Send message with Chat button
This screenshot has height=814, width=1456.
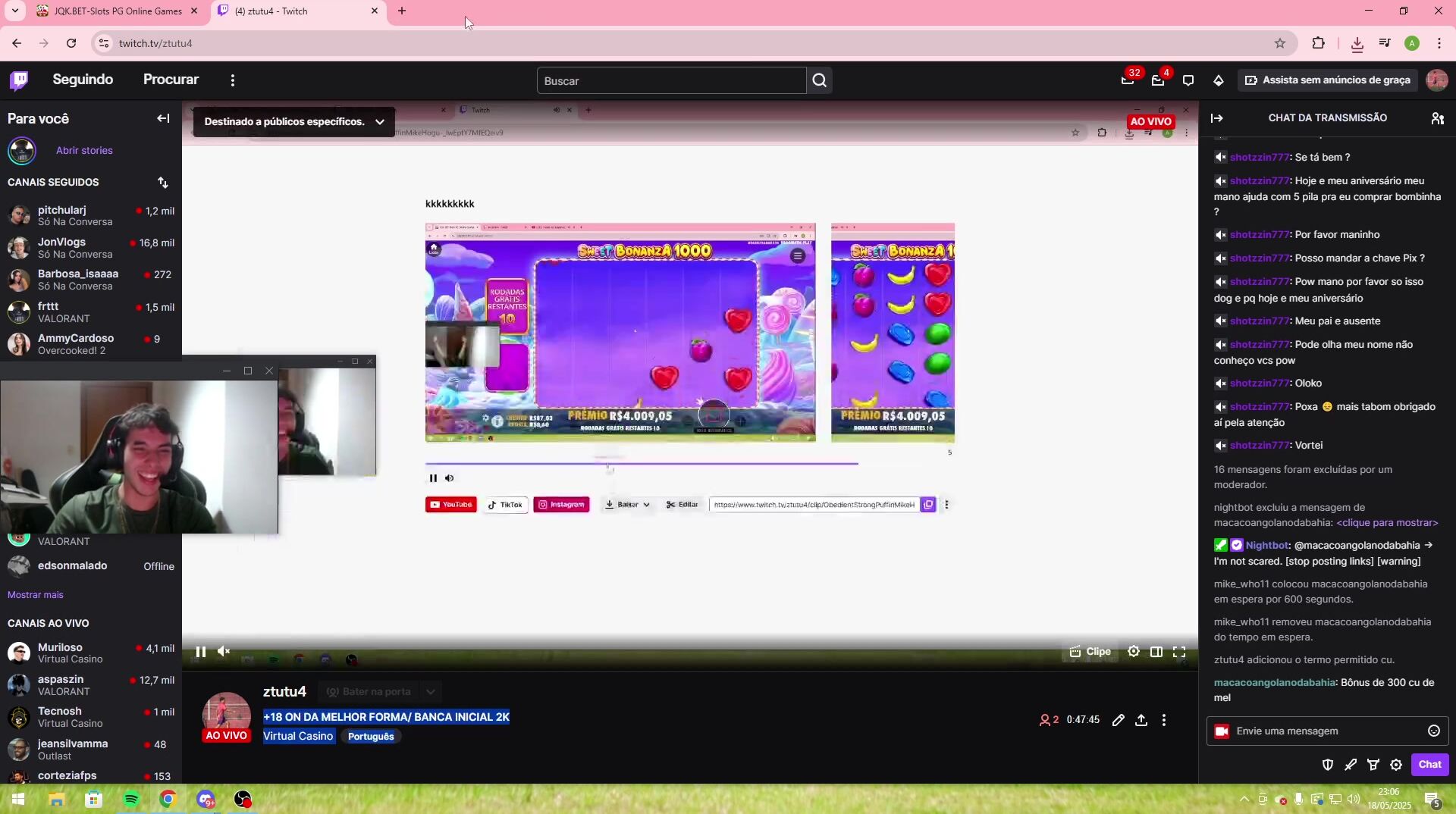(x=1429, y=765)
